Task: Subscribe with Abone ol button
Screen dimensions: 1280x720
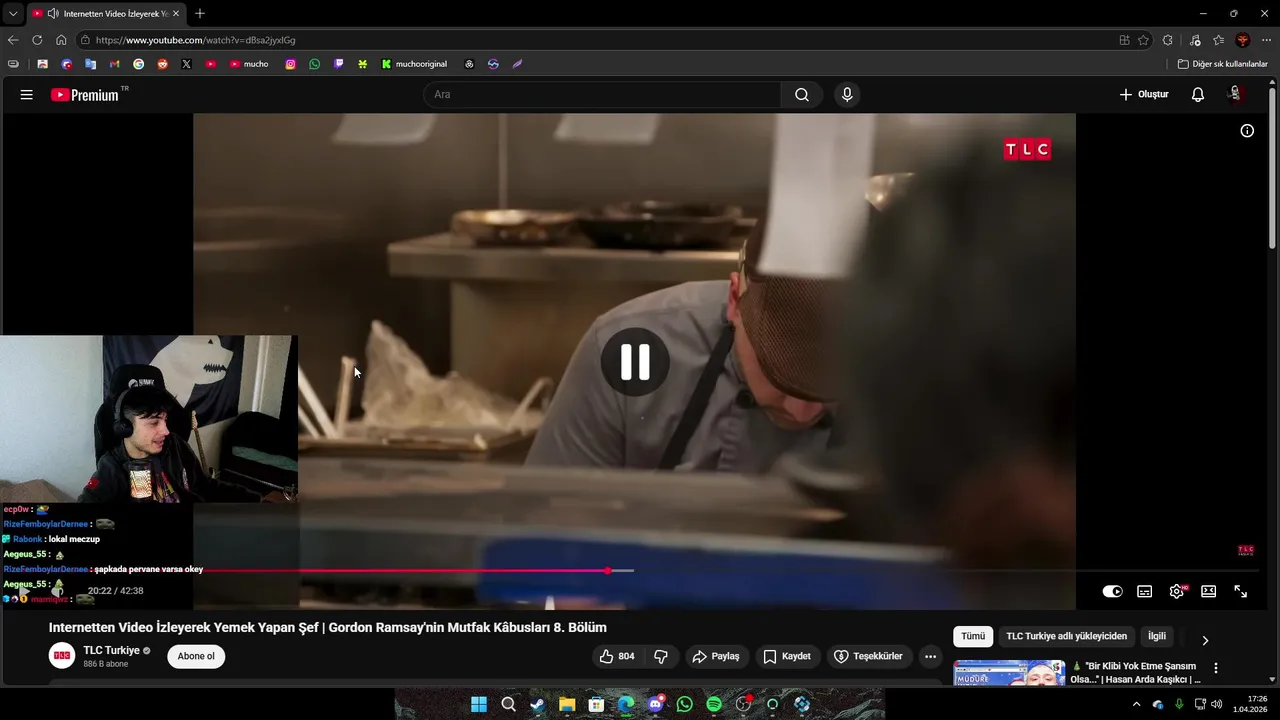Action: tap(196, 657)
